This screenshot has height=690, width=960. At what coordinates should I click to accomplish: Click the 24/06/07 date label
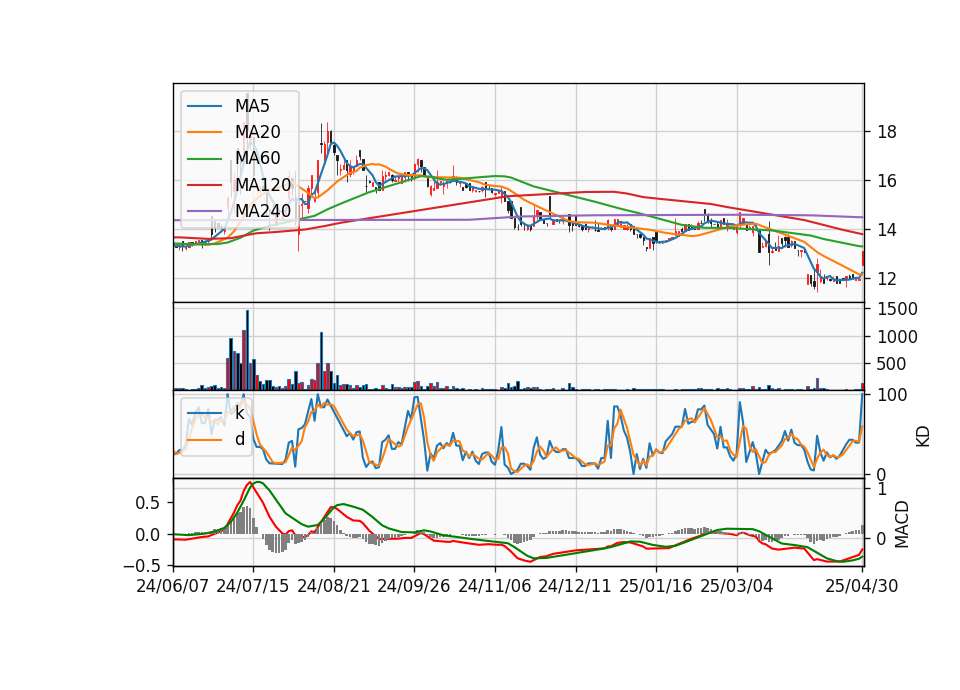pos(173,586)
